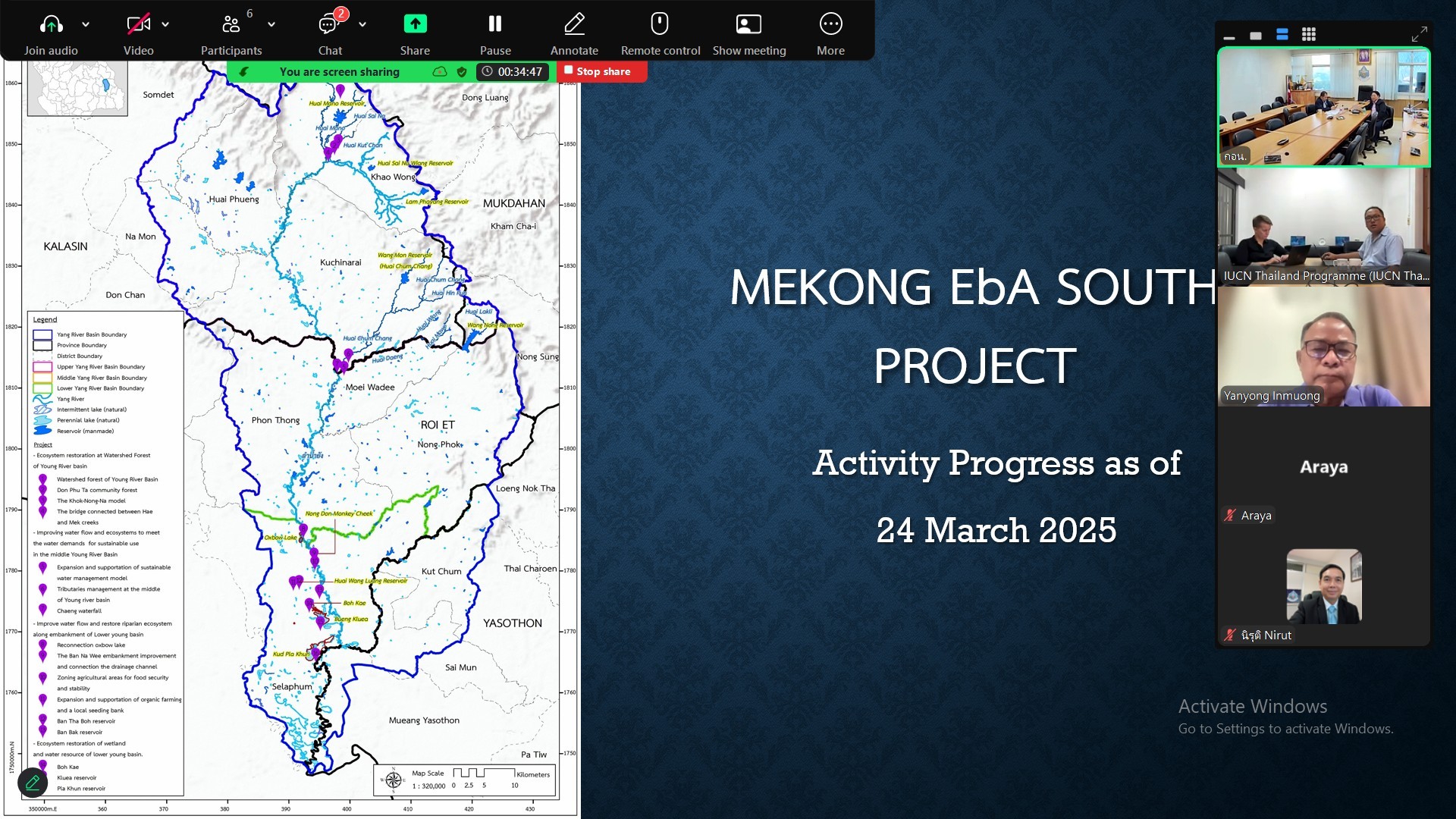Select Yanyong Inmuong's video thumbnail
Image resolution: width=1456 pixels, height=819 pixels.
point(1323,347)
